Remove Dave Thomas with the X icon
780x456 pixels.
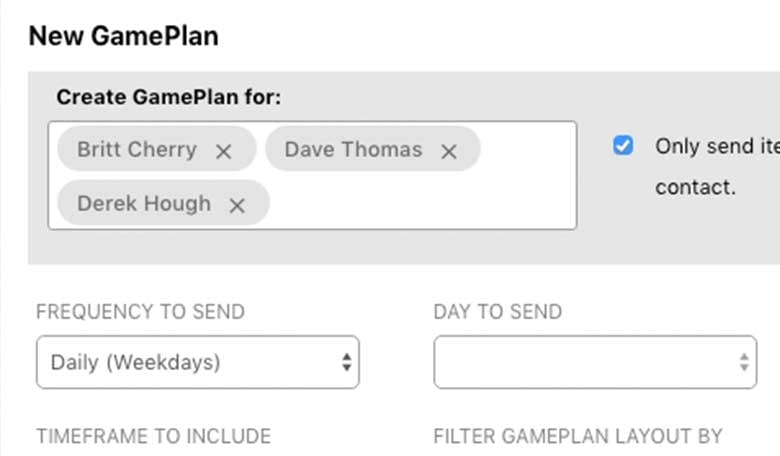pos(449,151)
